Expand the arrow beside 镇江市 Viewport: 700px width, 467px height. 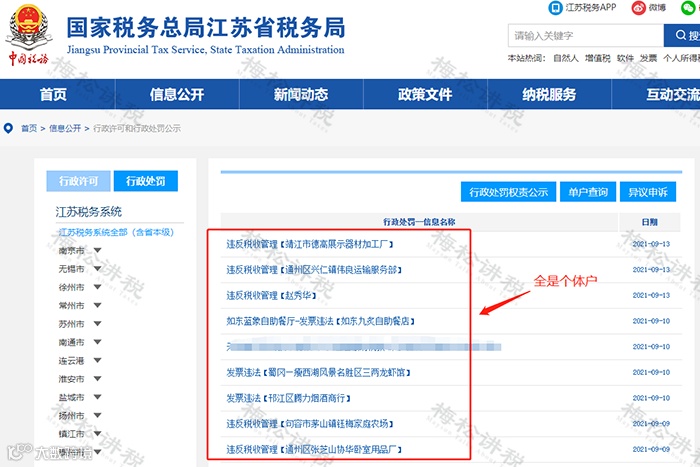click(x=97, y=434)
